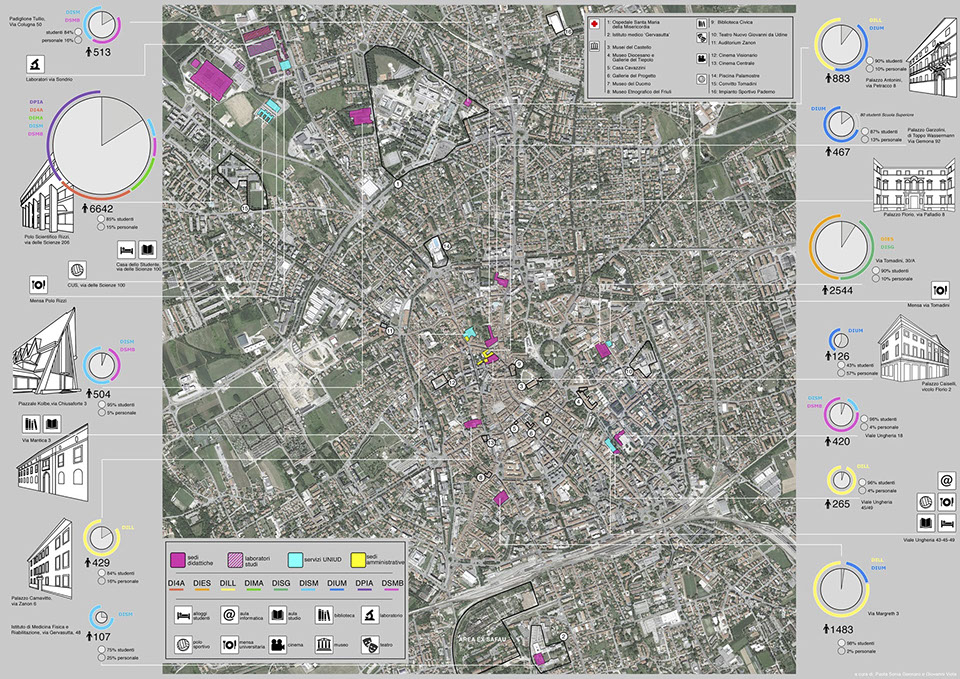Select the 'mensa universitaria' icon in legend
Viewport: 960px width, 679px height.
(x=229, y=645)
